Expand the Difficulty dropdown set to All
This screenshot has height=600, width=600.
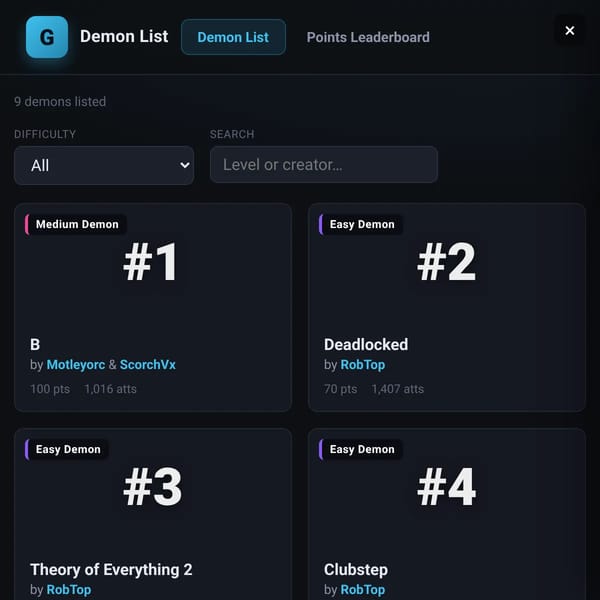104,165
